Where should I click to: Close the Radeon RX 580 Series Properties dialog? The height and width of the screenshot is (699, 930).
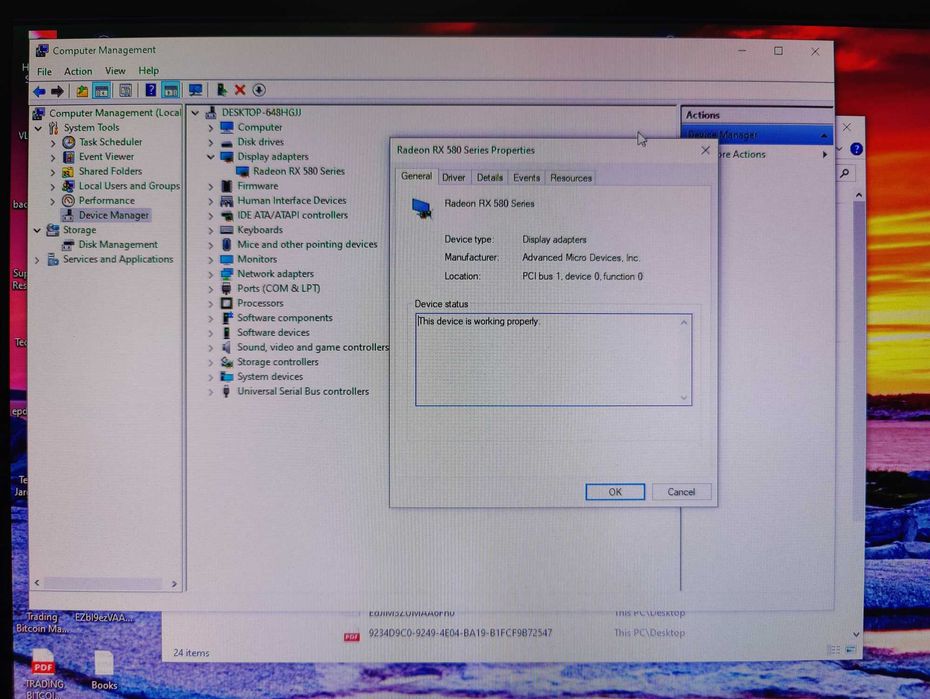(705, 151)
